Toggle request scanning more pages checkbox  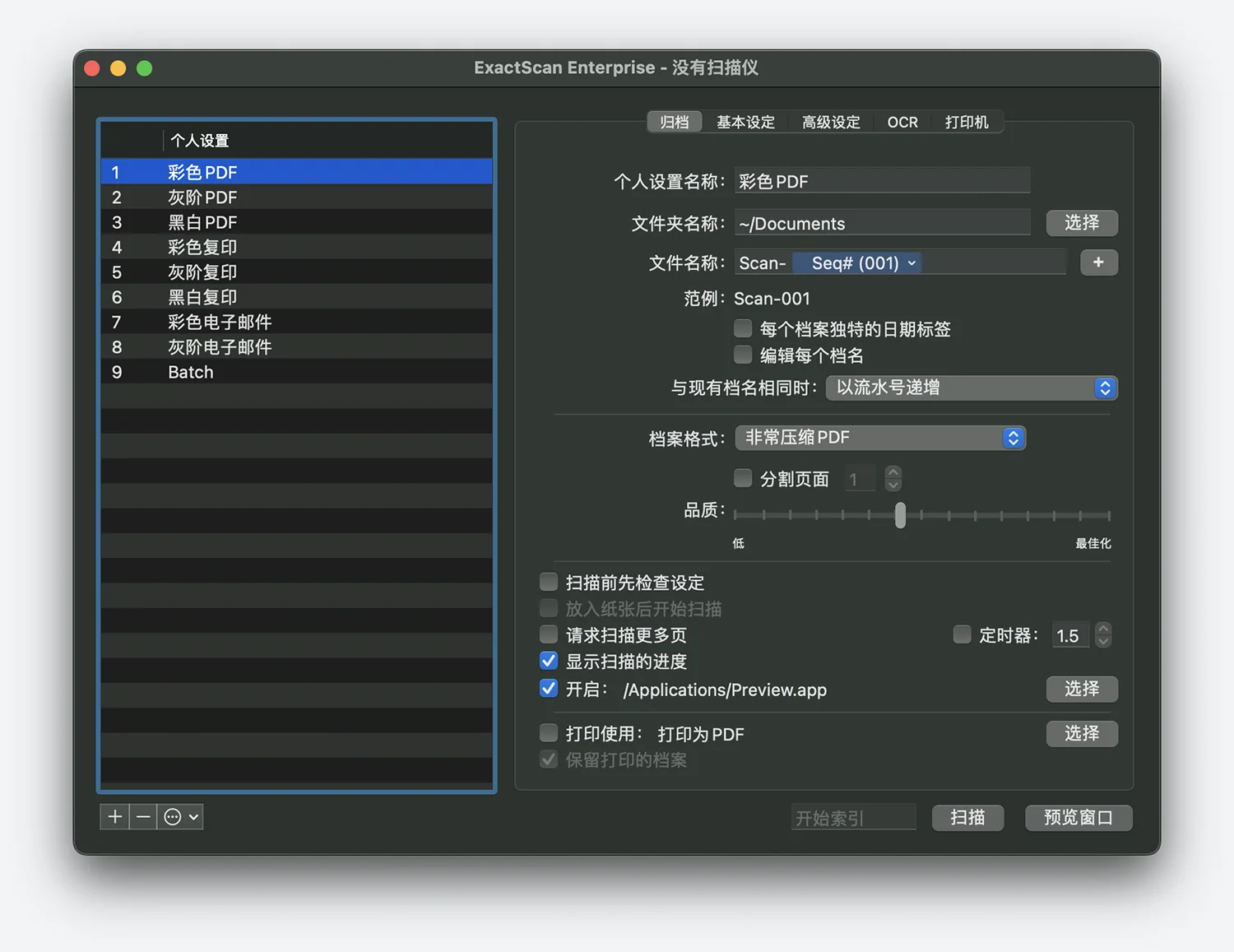tap(549, 634)
